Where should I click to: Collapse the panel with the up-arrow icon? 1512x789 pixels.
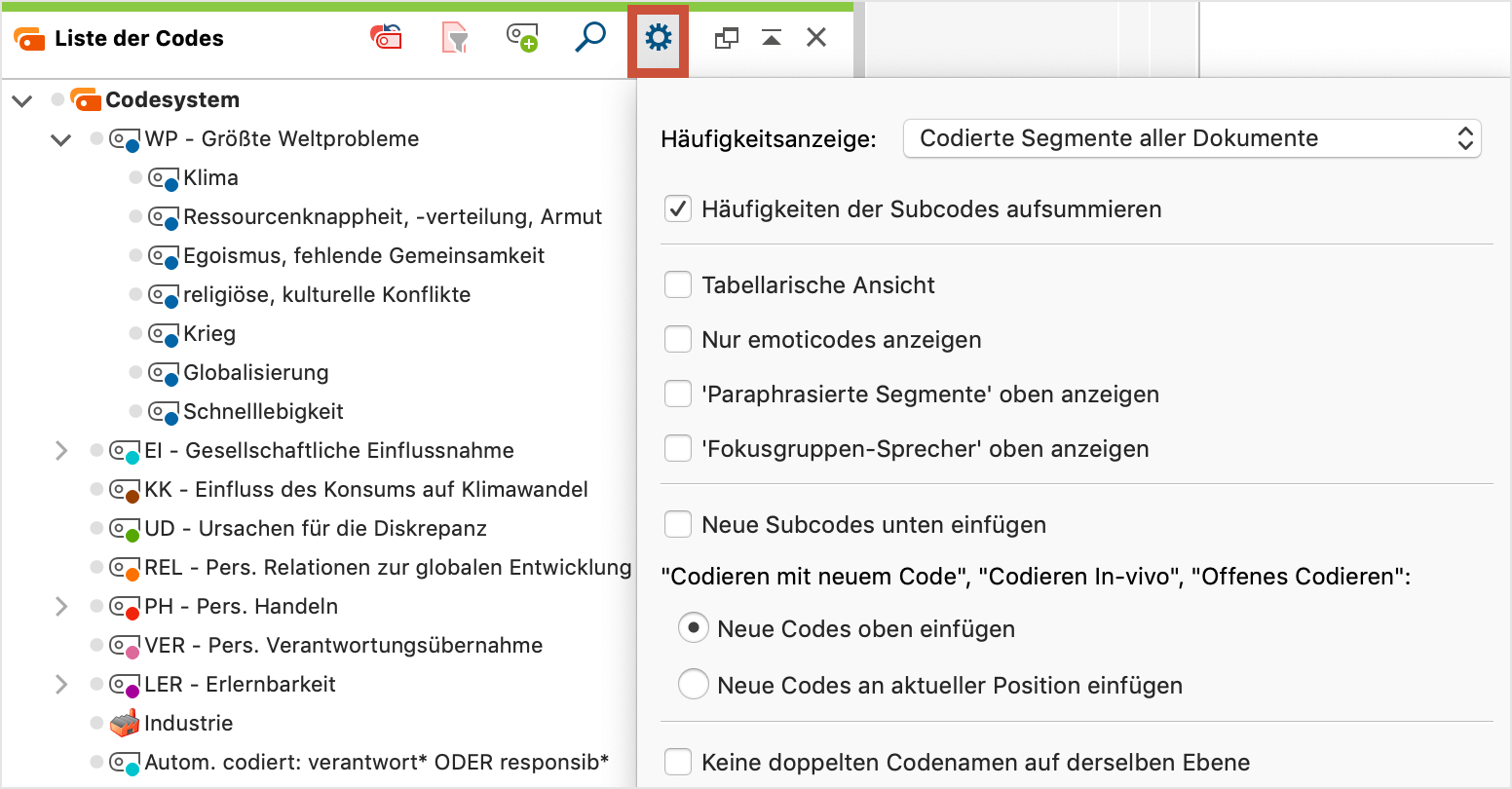772,38
